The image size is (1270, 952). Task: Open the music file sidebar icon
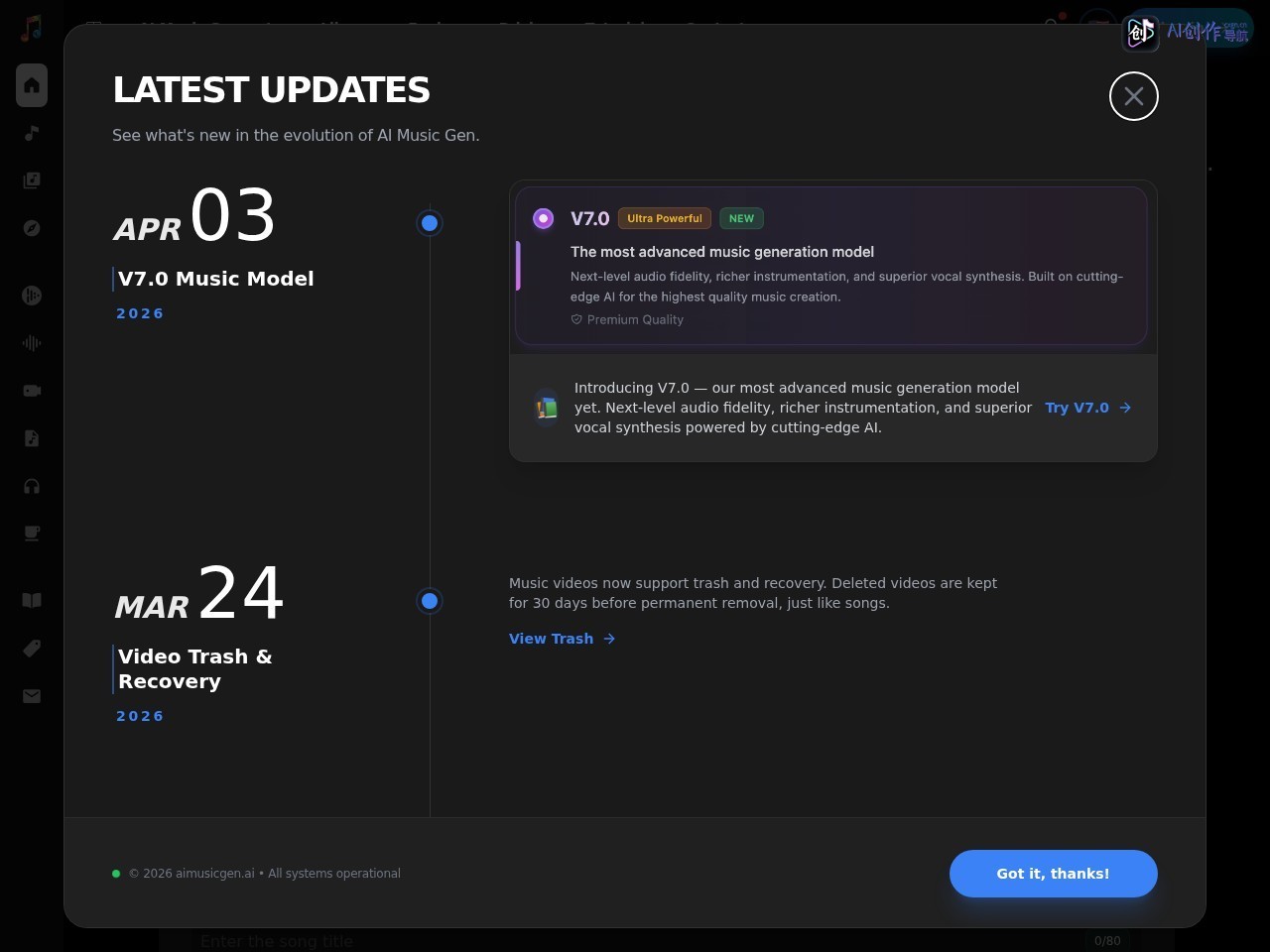point(32,438)
